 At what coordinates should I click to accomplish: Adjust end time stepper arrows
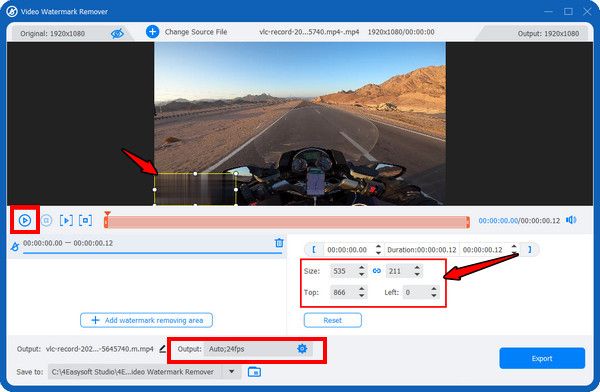pyautogui.click(x=514, y=250)
